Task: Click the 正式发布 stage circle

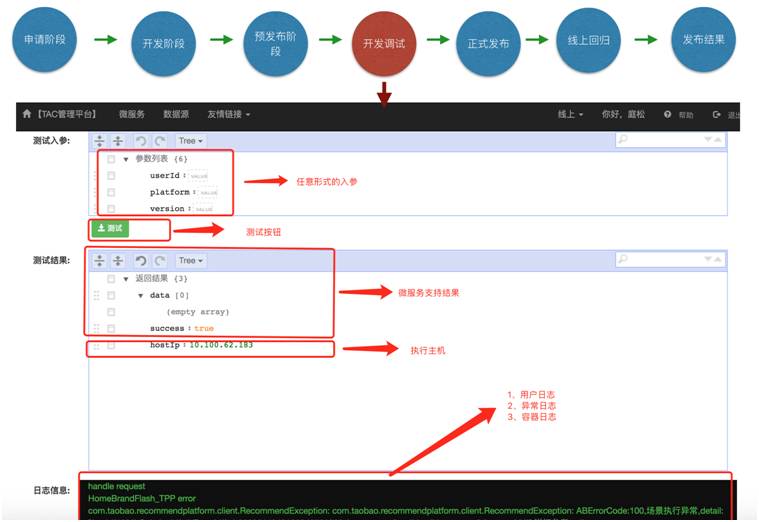Action: coord(488,44)
